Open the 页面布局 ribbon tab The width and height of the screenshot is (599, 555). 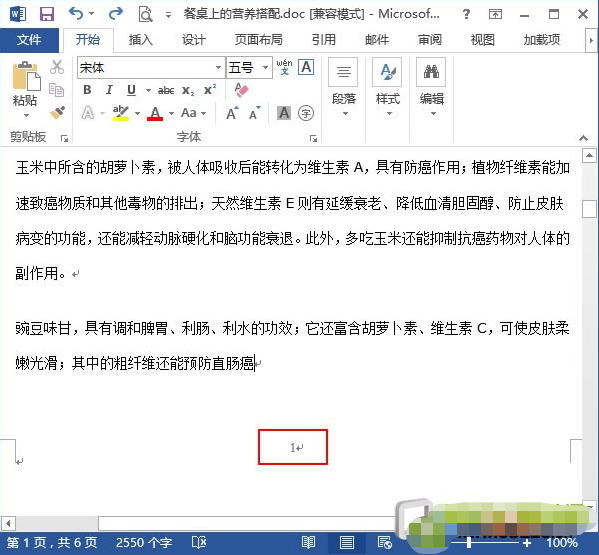(258, 40)
